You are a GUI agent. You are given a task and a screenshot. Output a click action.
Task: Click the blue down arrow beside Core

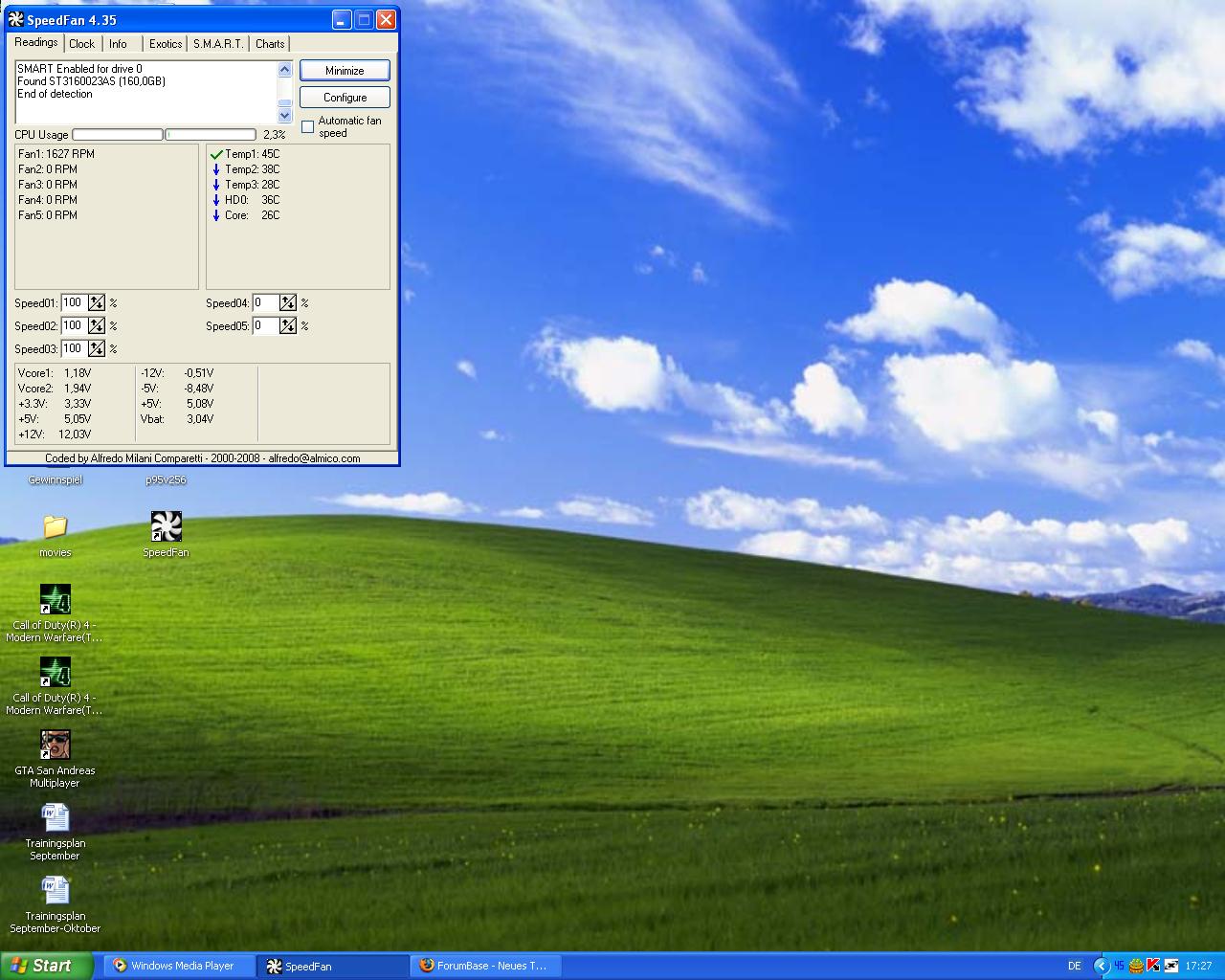216,215
